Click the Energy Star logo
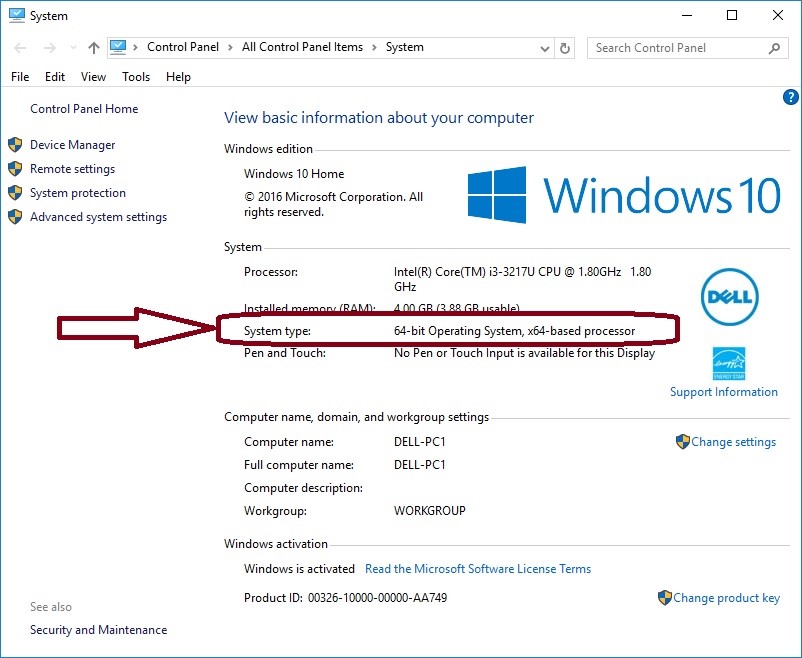Screen dimensions: 802x658 coord(729,364)
